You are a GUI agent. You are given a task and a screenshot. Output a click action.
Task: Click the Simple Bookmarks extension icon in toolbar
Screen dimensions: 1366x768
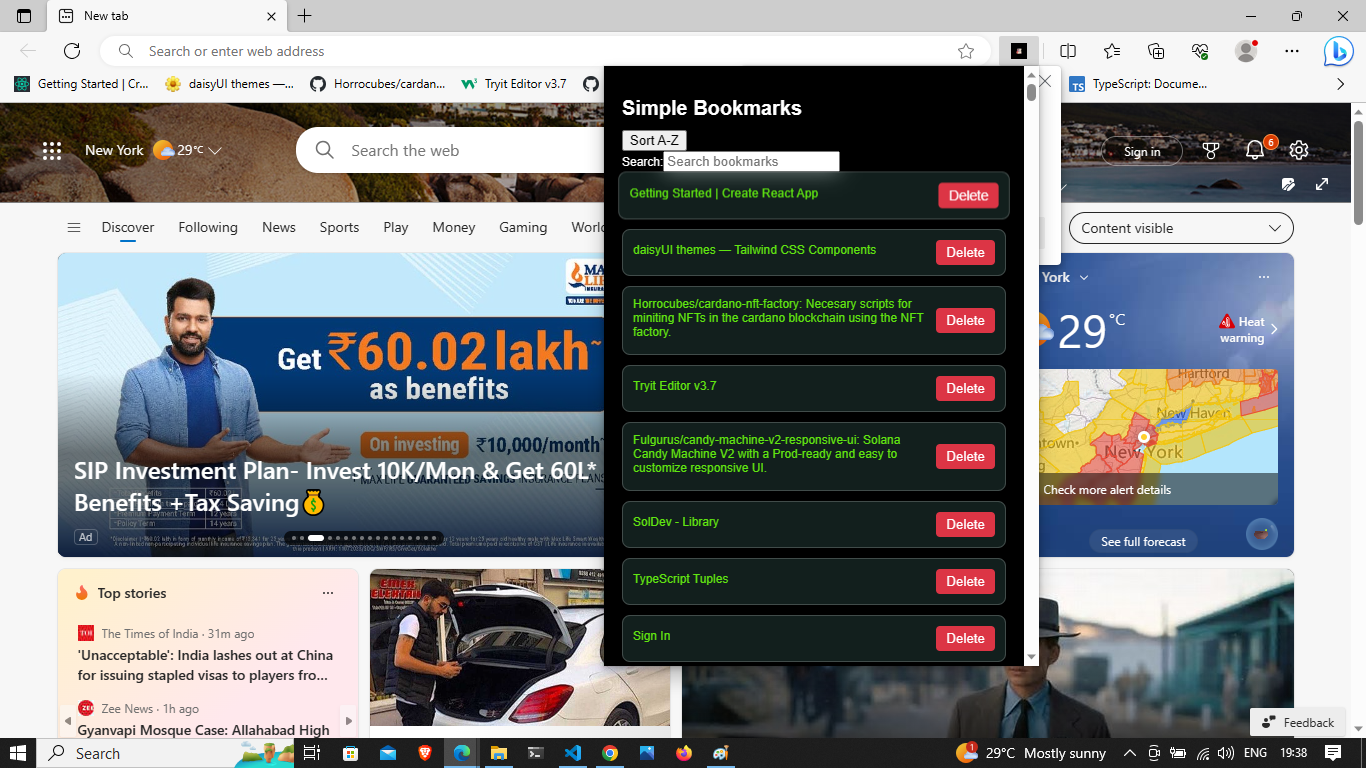coord(1018,51)
